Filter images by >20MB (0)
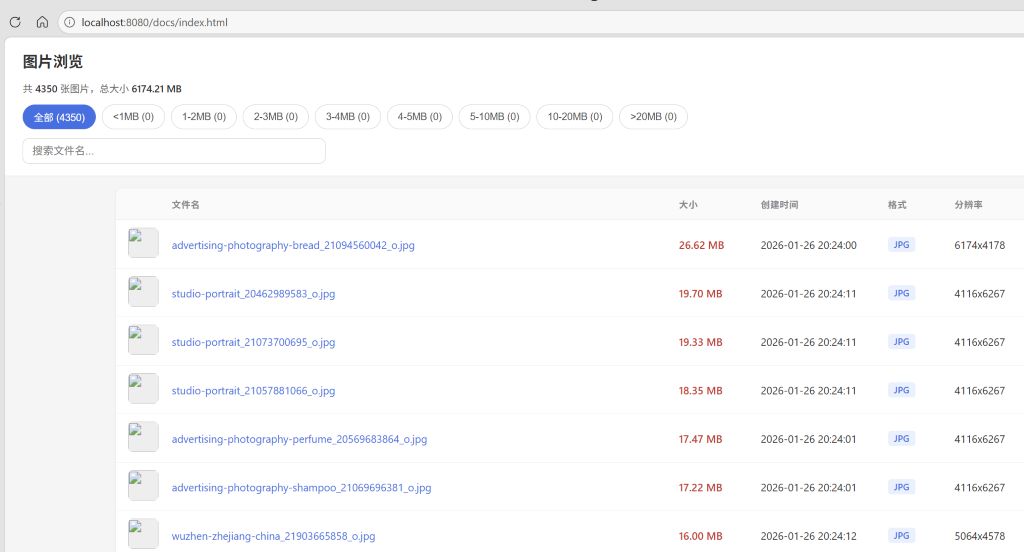 point(653,117)
